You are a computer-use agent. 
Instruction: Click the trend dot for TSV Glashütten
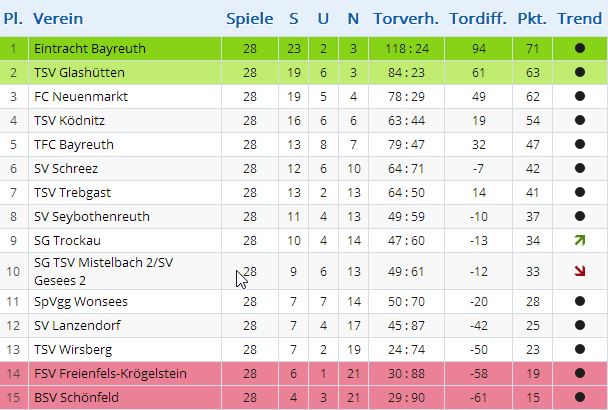580,72
